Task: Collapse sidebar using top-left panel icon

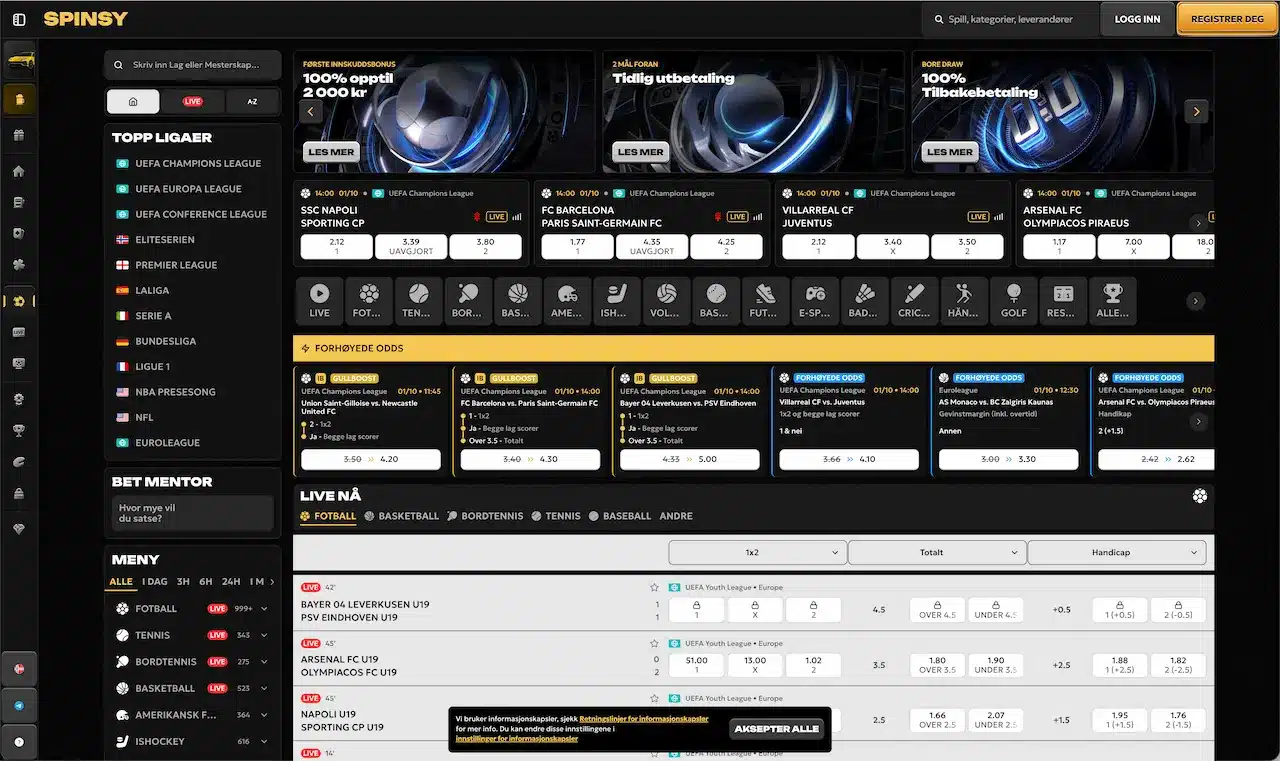Action: pos(18,19)
